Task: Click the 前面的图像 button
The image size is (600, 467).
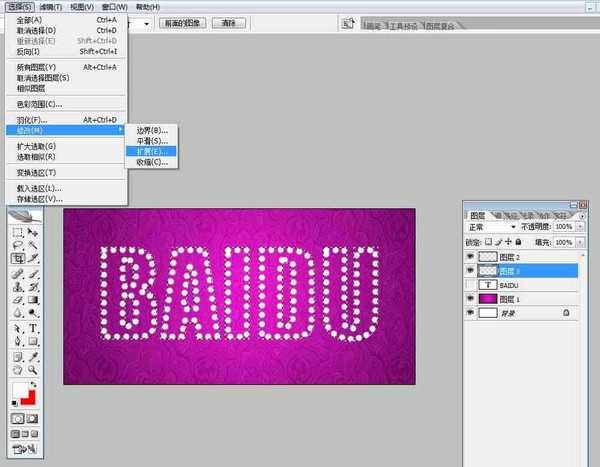Action: (x=183, y=23)
